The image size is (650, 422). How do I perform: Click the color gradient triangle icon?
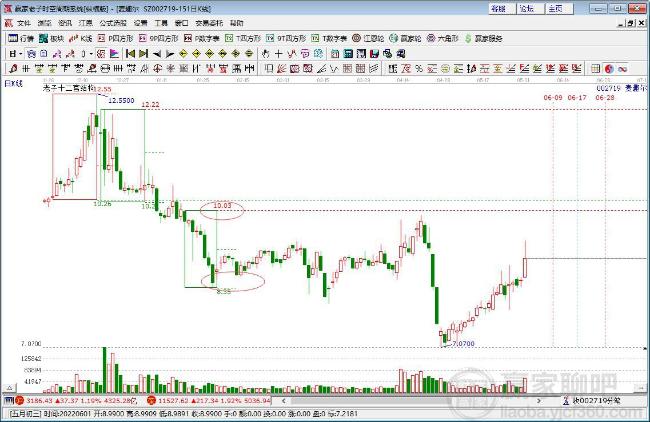tap(114, 53)
